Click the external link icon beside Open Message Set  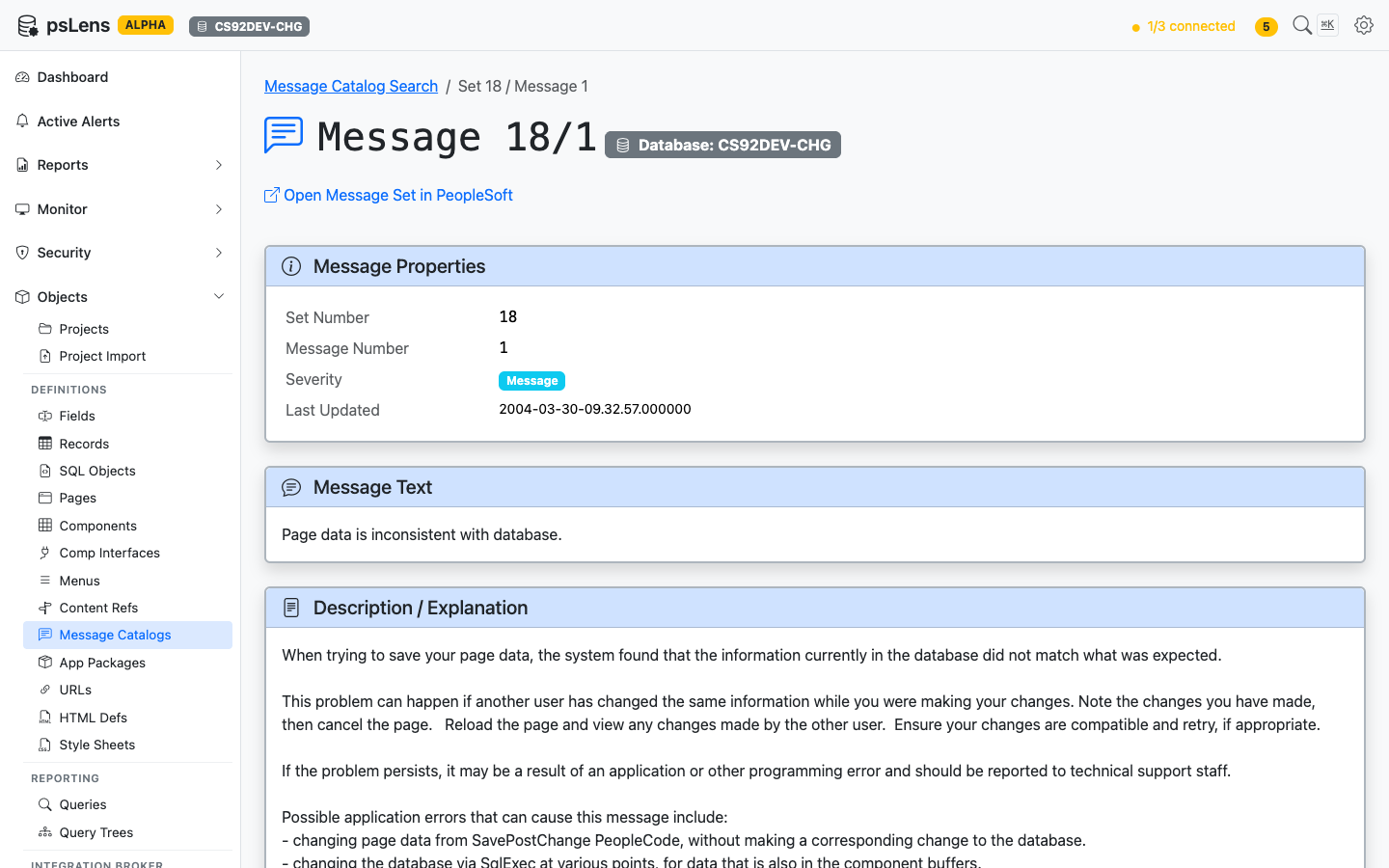[272, 195]
